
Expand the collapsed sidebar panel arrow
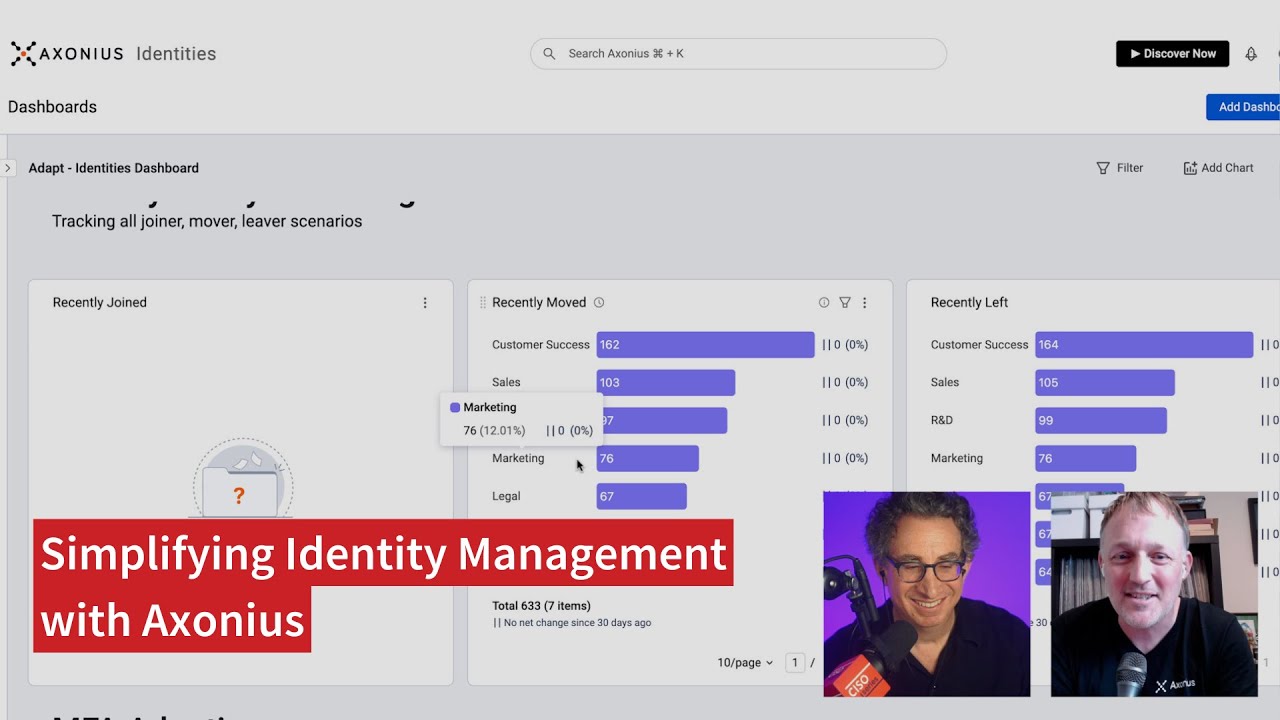[7, 168]
